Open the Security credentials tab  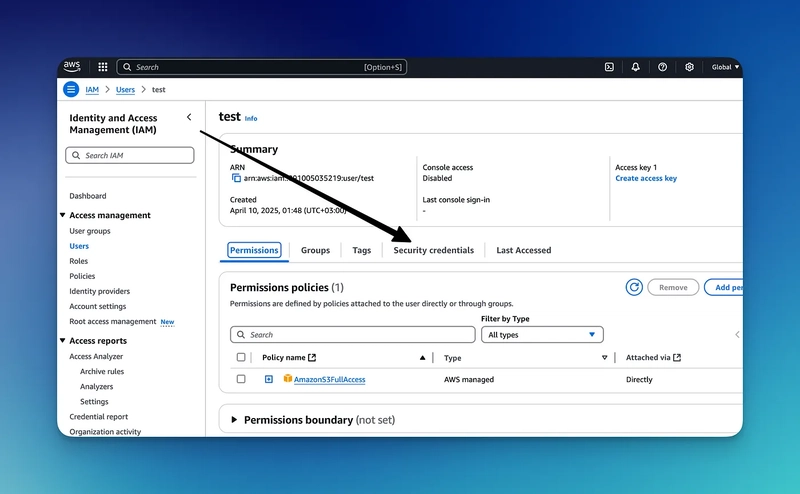coord(434,250)
